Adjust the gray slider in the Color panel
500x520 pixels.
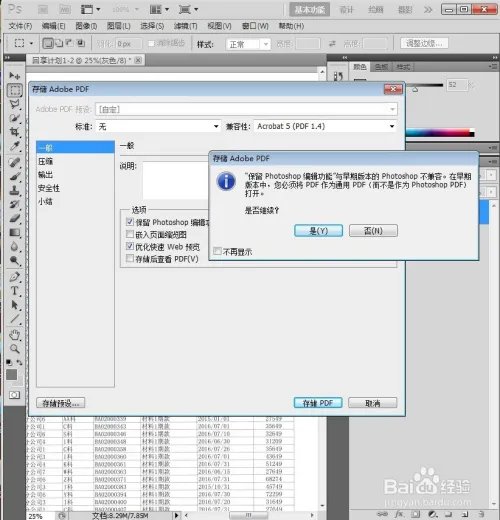(415, 89)
